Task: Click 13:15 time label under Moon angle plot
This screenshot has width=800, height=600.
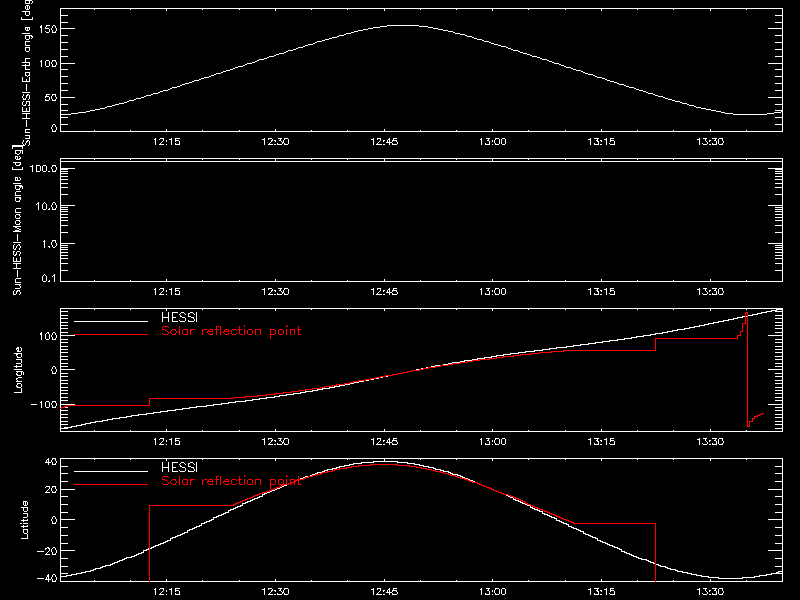Action: 602,292
